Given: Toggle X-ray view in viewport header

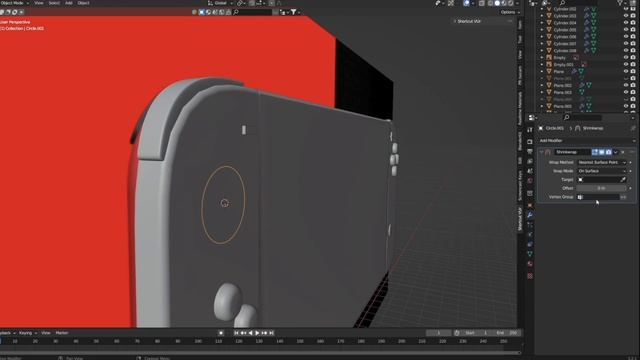Looking at the screenshot, I should (x=482, y=3).
